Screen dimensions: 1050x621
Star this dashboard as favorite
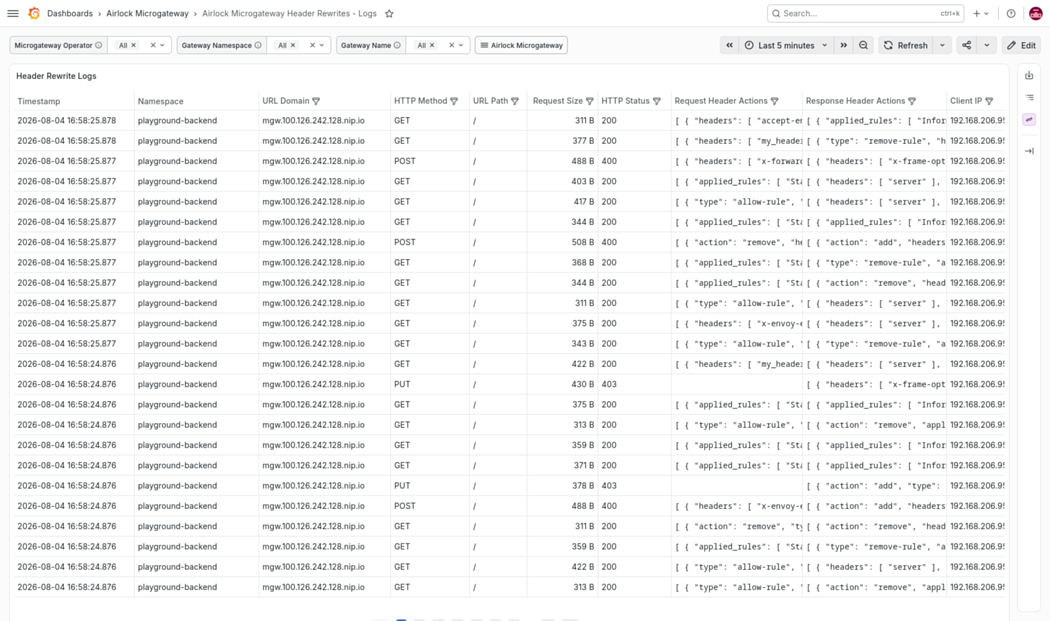389,13
